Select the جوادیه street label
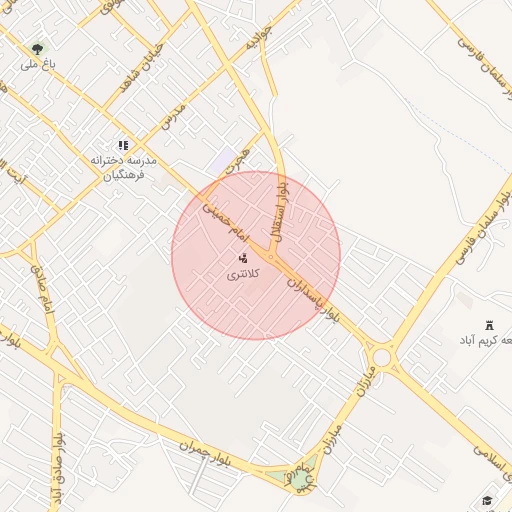The image size is (512, 512). [259, 38]
